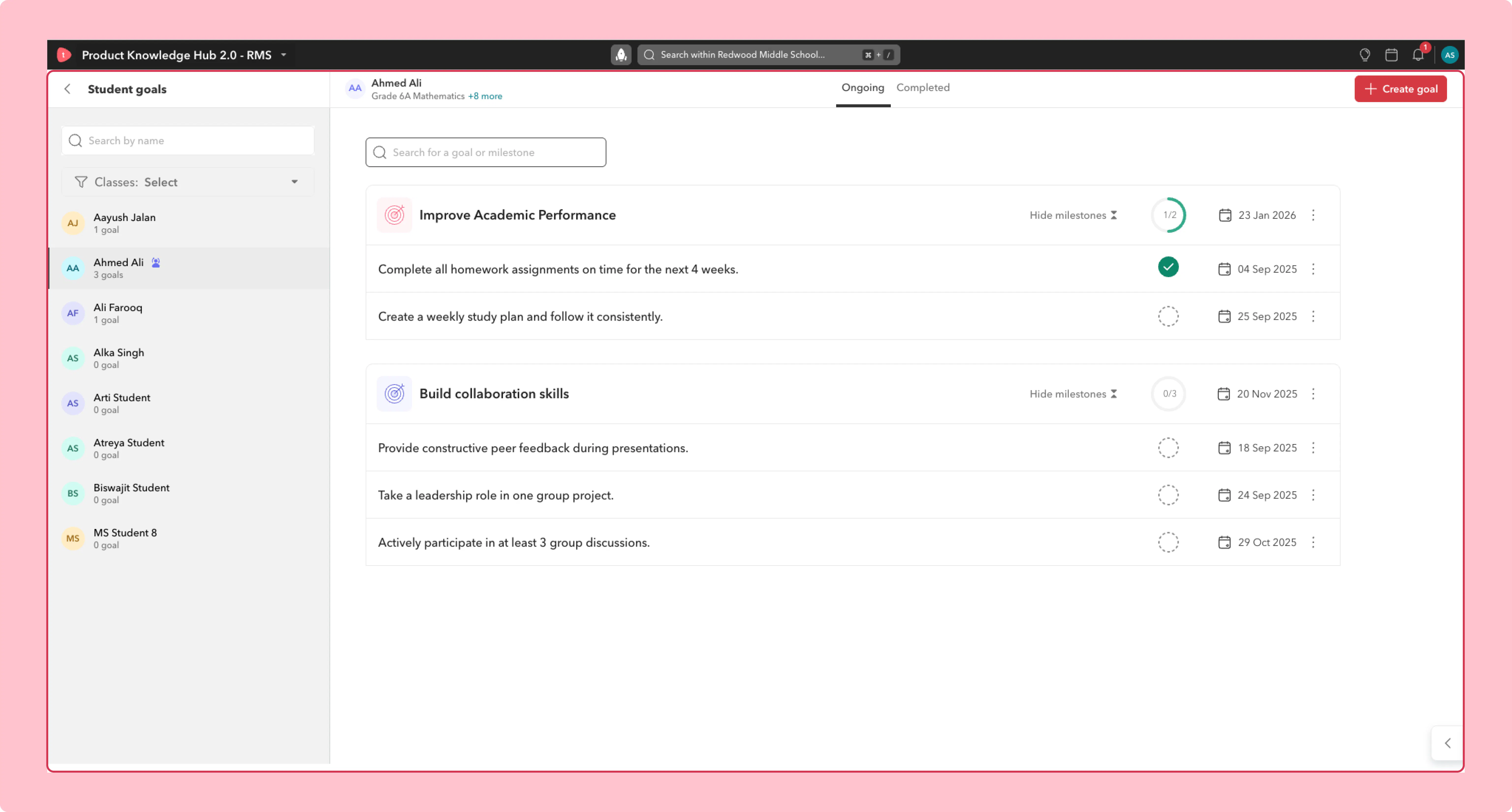
Task: Open the Build collaboration skills goal title
Action: (494, 394)
